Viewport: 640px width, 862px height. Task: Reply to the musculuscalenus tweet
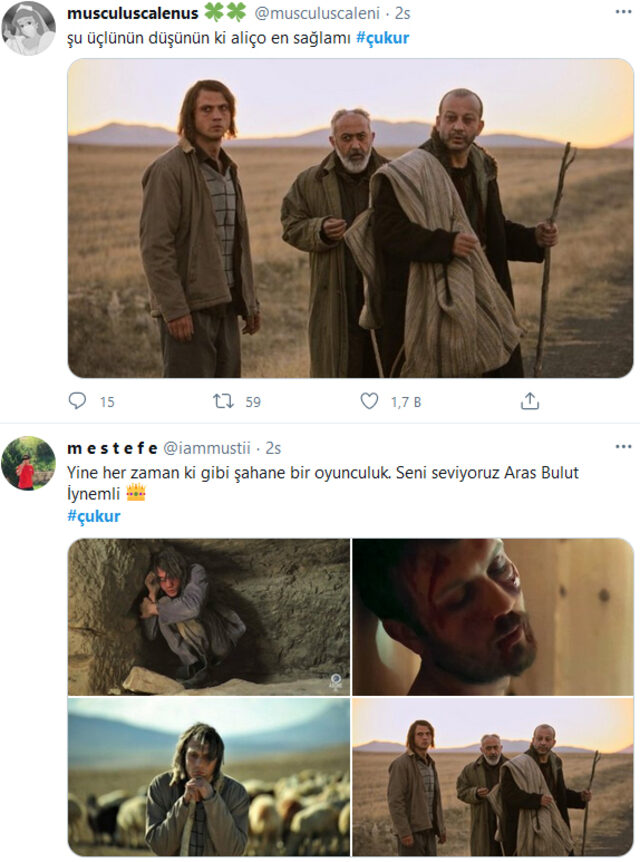78,401
